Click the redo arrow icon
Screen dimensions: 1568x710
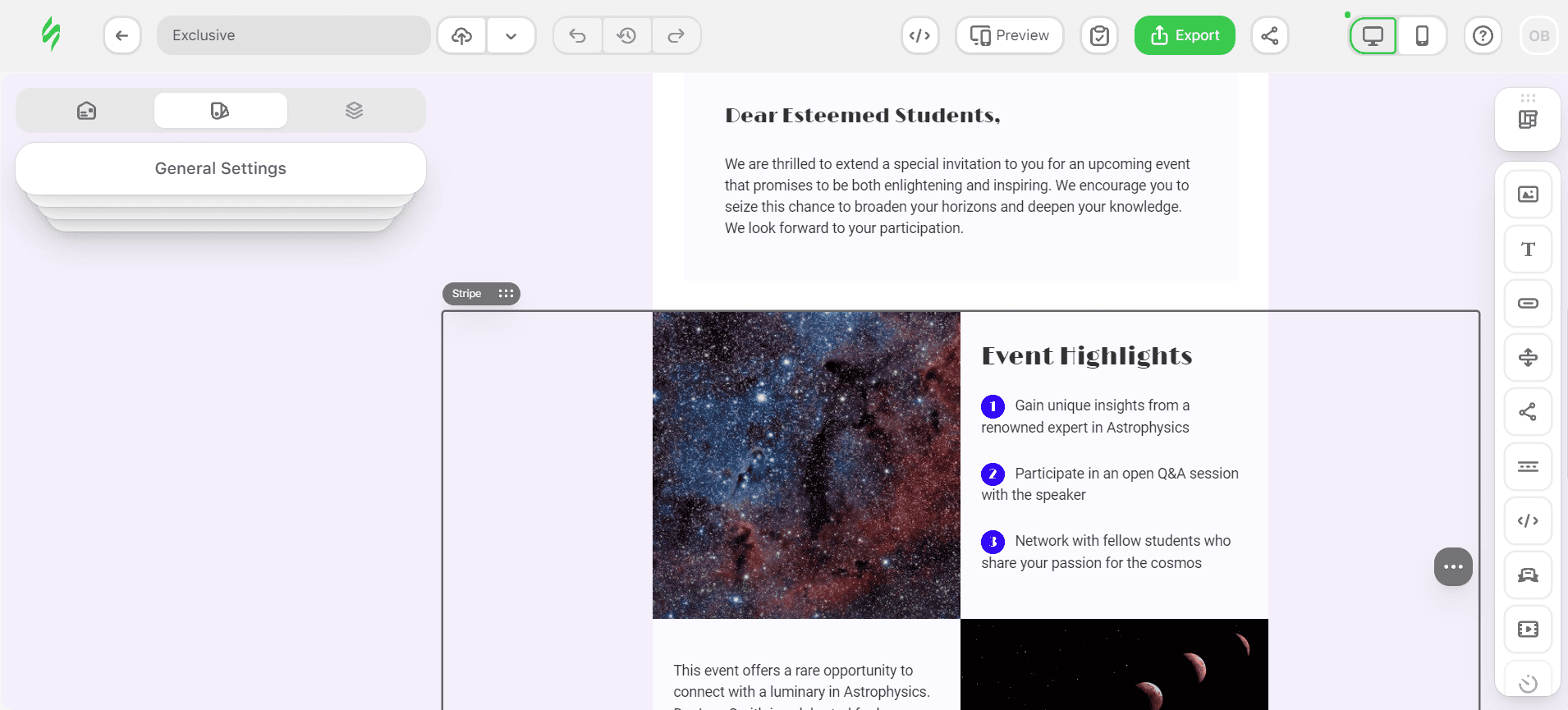[x=676, y=35]
